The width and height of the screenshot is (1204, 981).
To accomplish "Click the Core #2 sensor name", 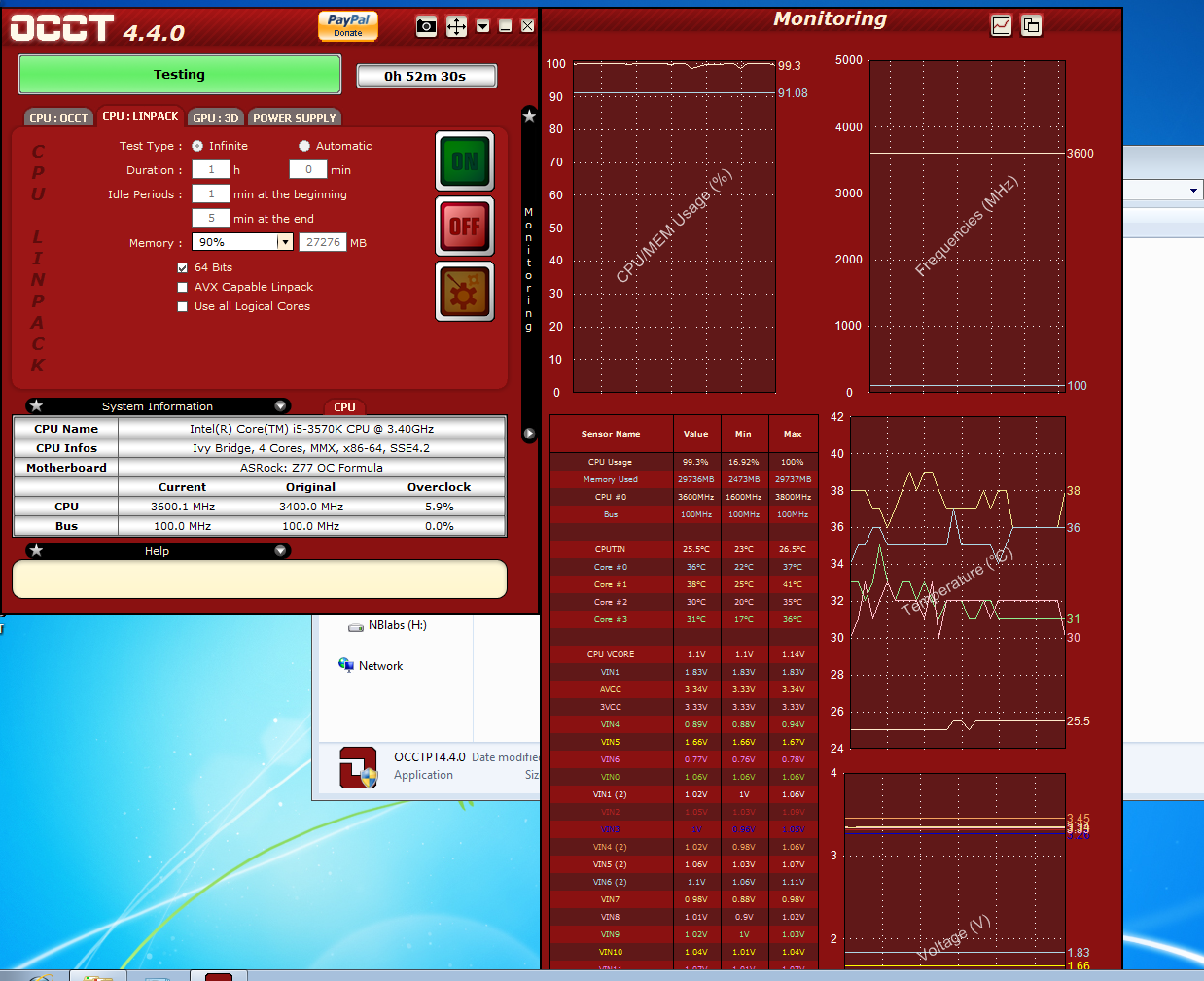I will click(611, 602).
